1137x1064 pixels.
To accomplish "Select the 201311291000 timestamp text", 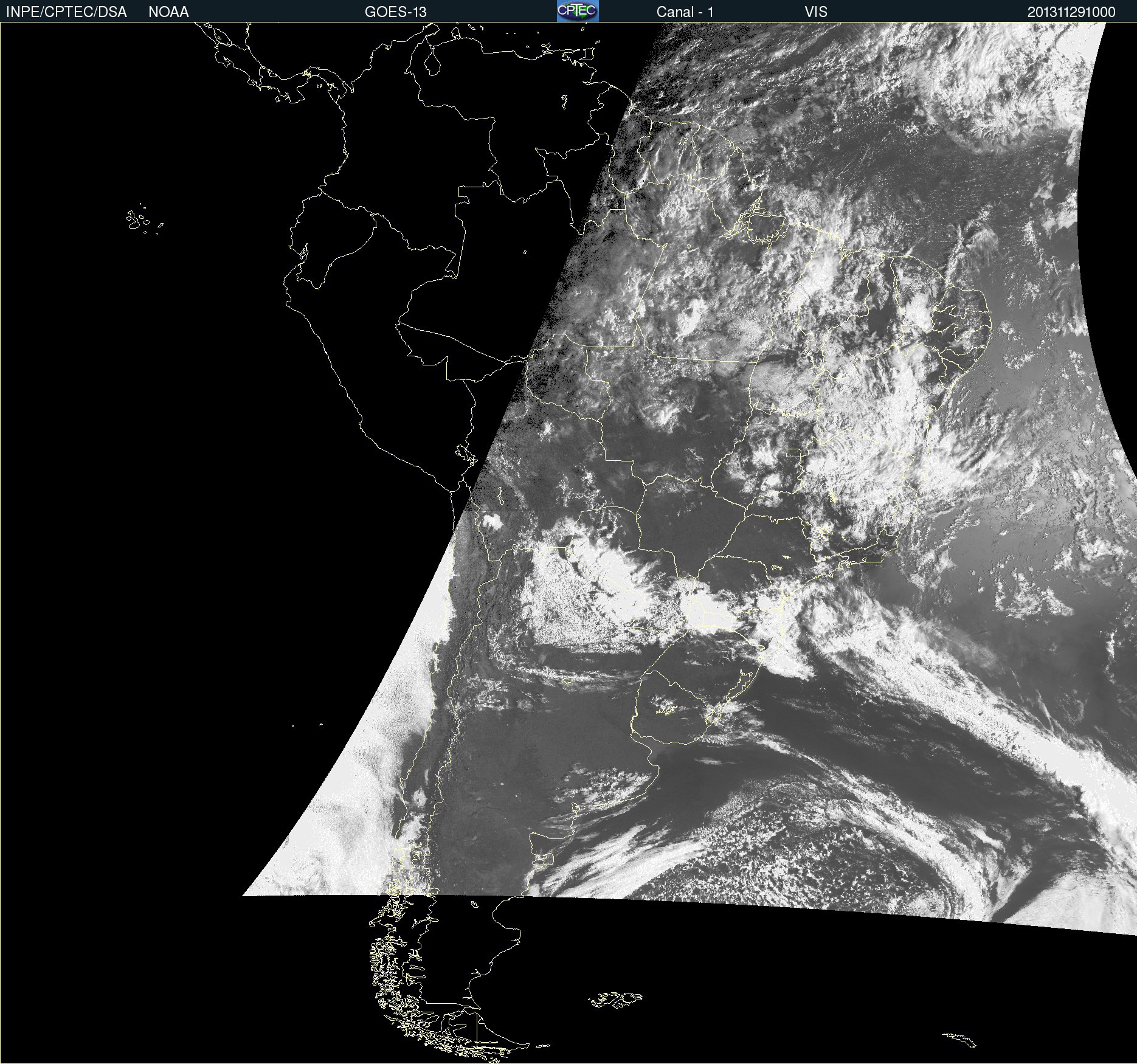I will (1071, 12).
